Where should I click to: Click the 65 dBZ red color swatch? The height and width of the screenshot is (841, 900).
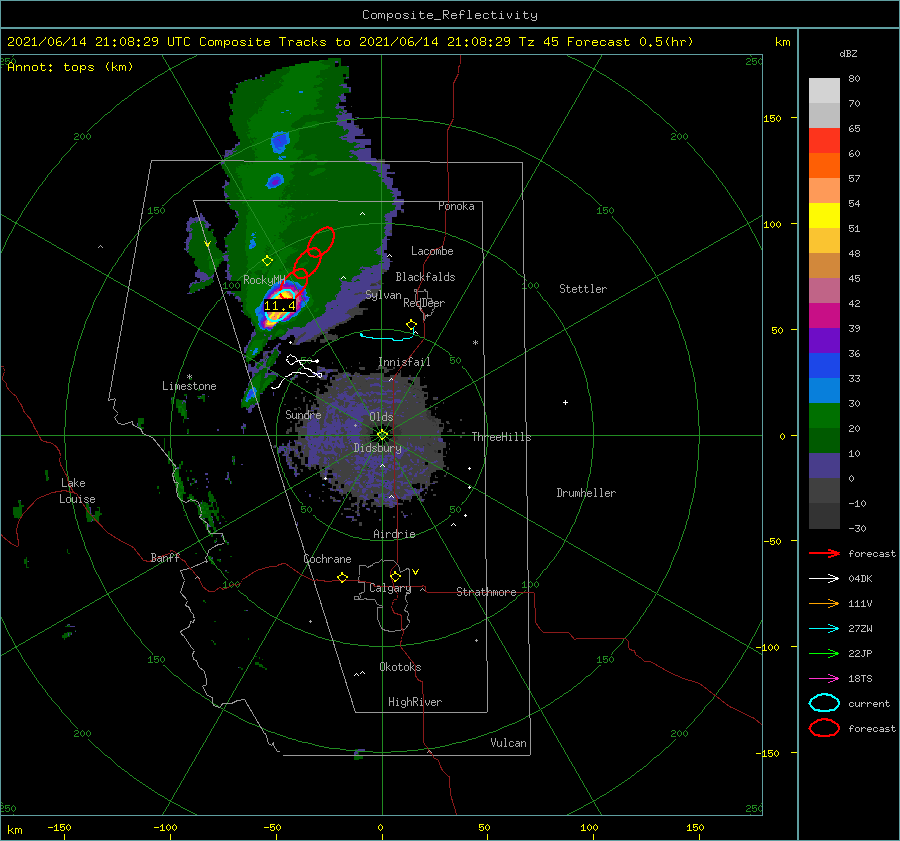point(824,141)
